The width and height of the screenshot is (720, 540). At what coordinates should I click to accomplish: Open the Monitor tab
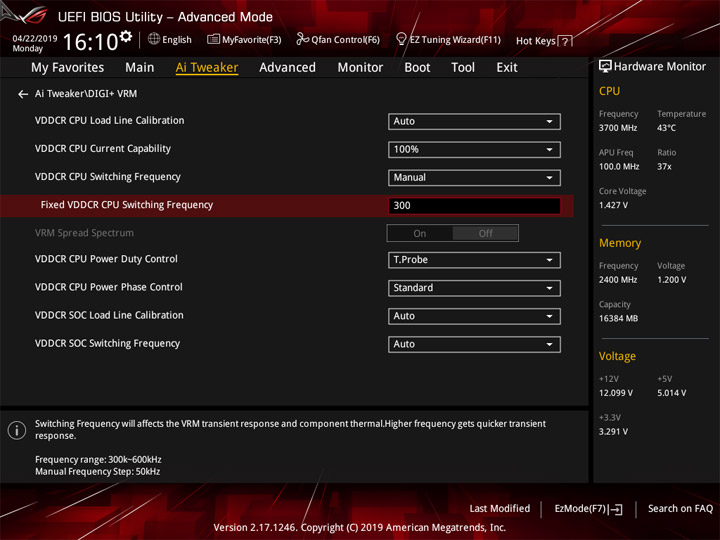click(360, 68)
